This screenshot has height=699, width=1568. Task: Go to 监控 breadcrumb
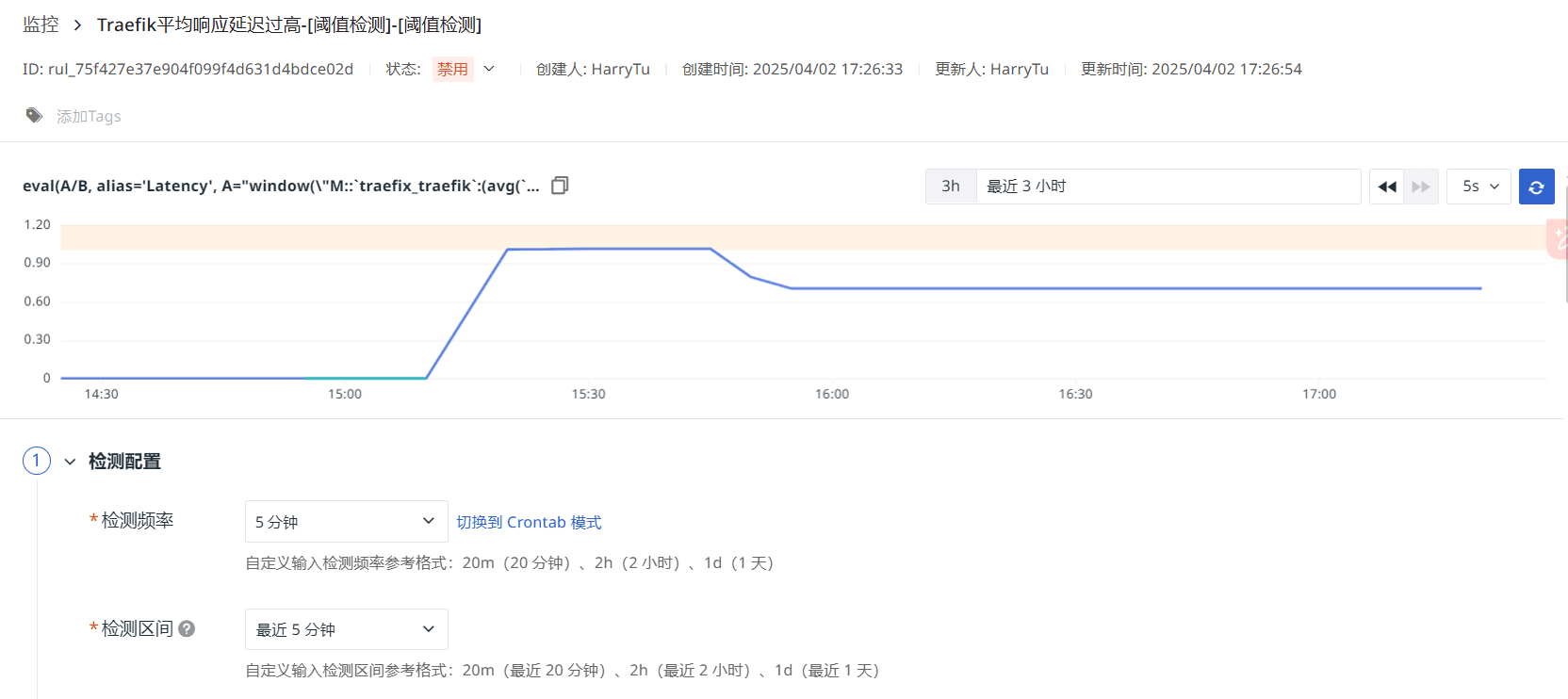click(41, 24)
